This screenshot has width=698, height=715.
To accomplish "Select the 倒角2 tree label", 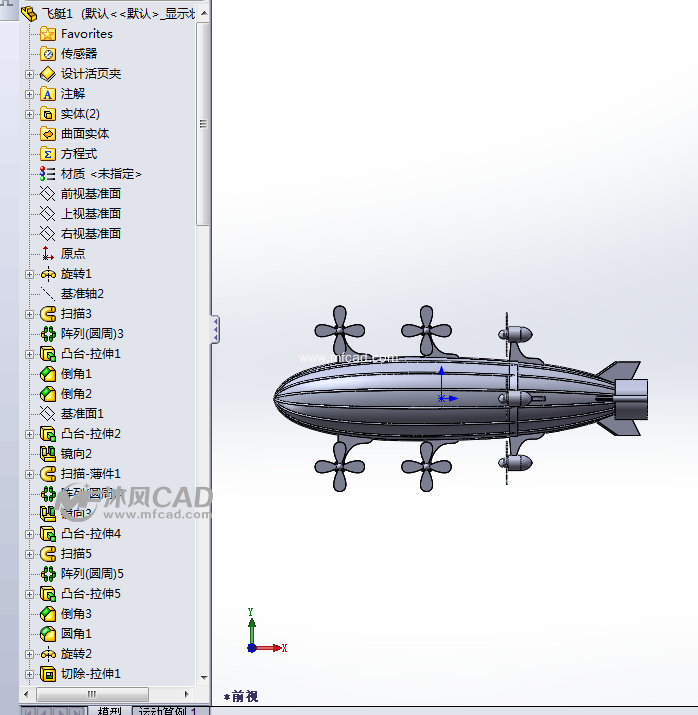I will click(76, 394).
